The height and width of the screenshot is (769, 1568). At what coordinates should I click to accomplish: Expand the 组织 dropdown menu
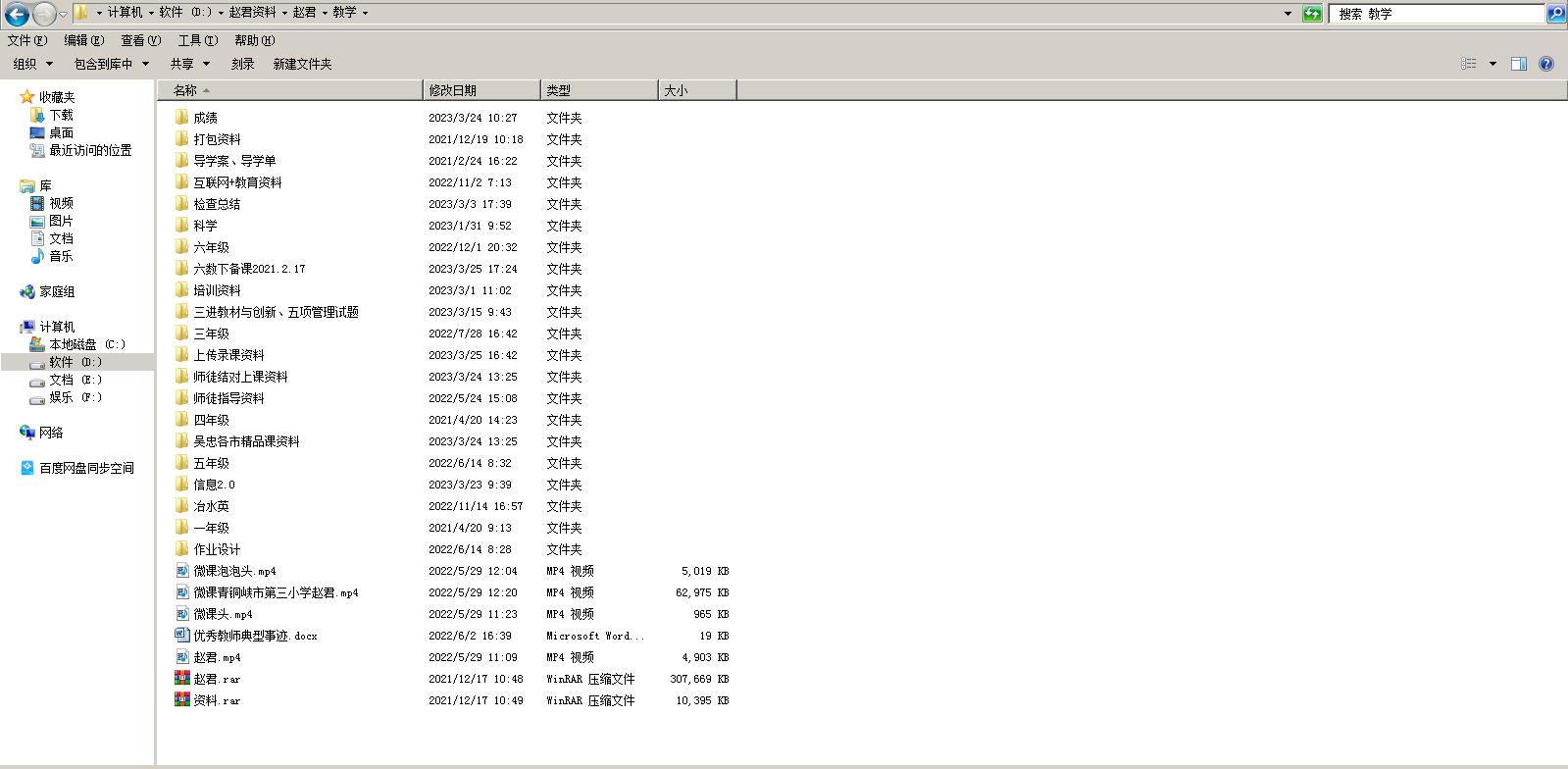33,64
